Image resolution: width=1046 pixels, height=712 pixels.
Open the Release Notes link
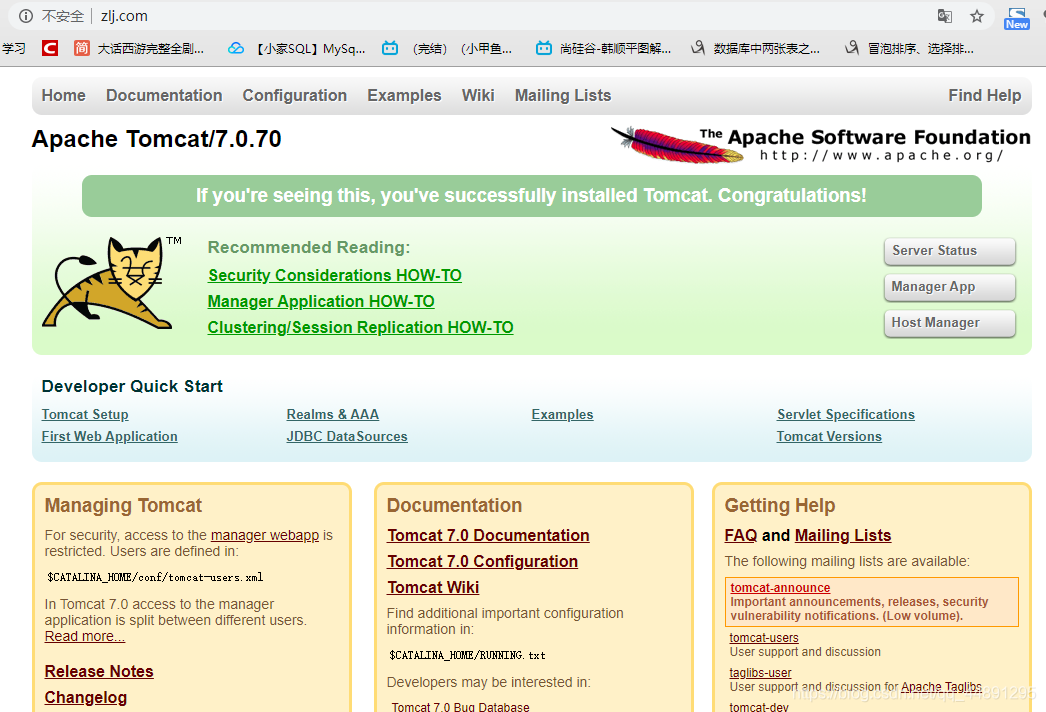[x=99, y=671]
